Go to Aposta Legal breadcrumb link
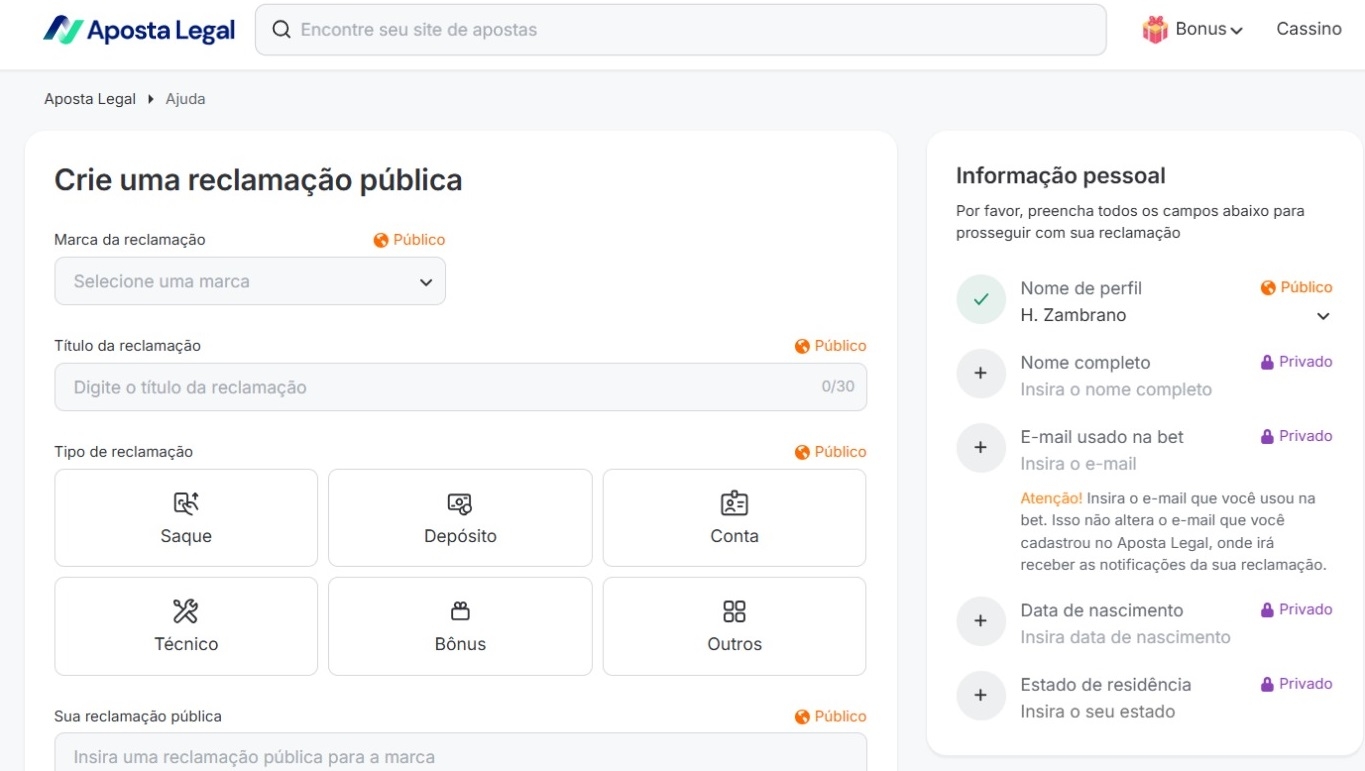1365x771 pixels. 90,99
